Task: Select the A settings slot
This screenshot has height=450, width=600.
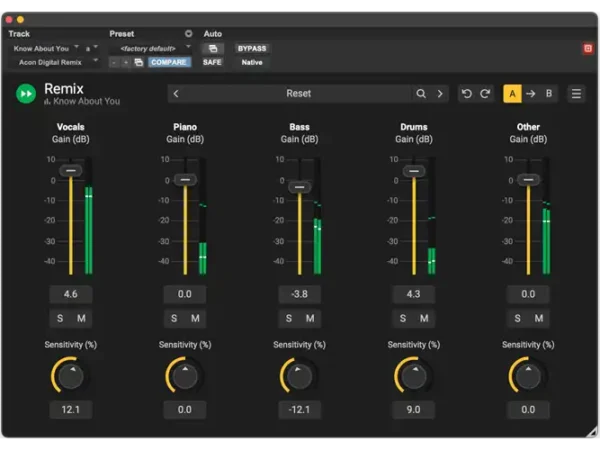Action: 512,94
